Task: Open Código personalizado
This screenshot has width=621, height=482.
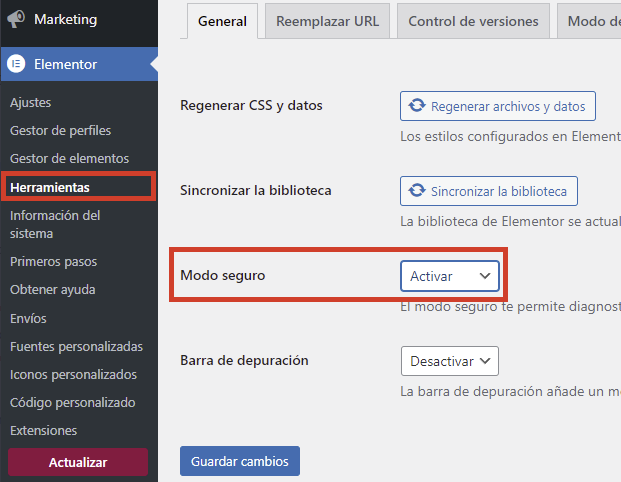Action: pos(72,403)
